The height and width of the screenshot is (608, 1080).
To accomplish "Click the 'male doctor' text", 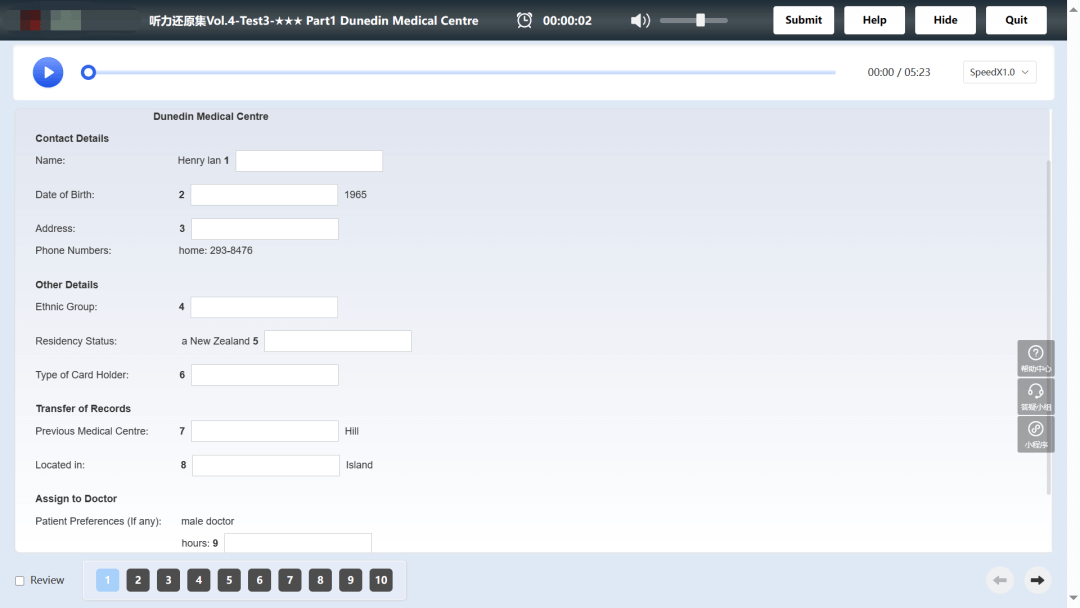I will [208, 521].
